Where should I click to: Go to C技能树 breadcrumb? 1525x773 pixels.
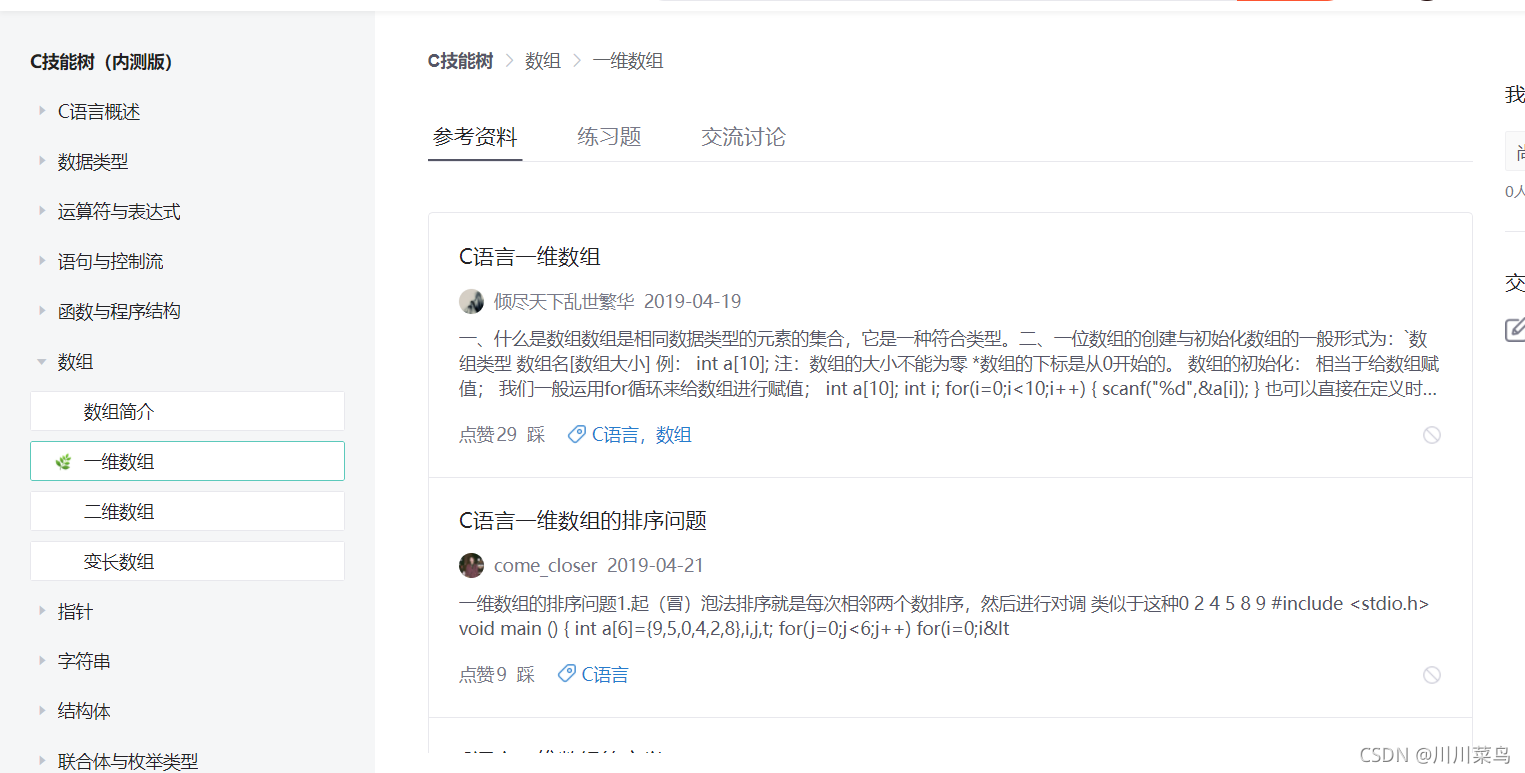pos(461,61)
